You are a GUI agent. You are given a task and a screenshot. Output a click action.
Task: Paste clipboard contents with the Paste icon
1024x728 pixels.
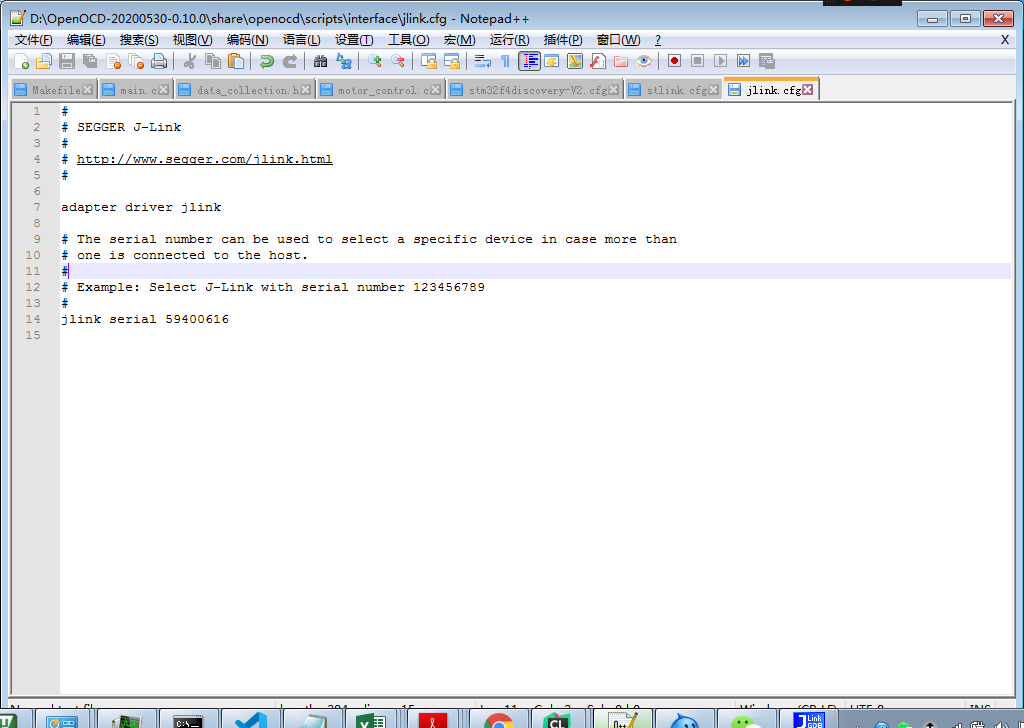click(236, 61)
